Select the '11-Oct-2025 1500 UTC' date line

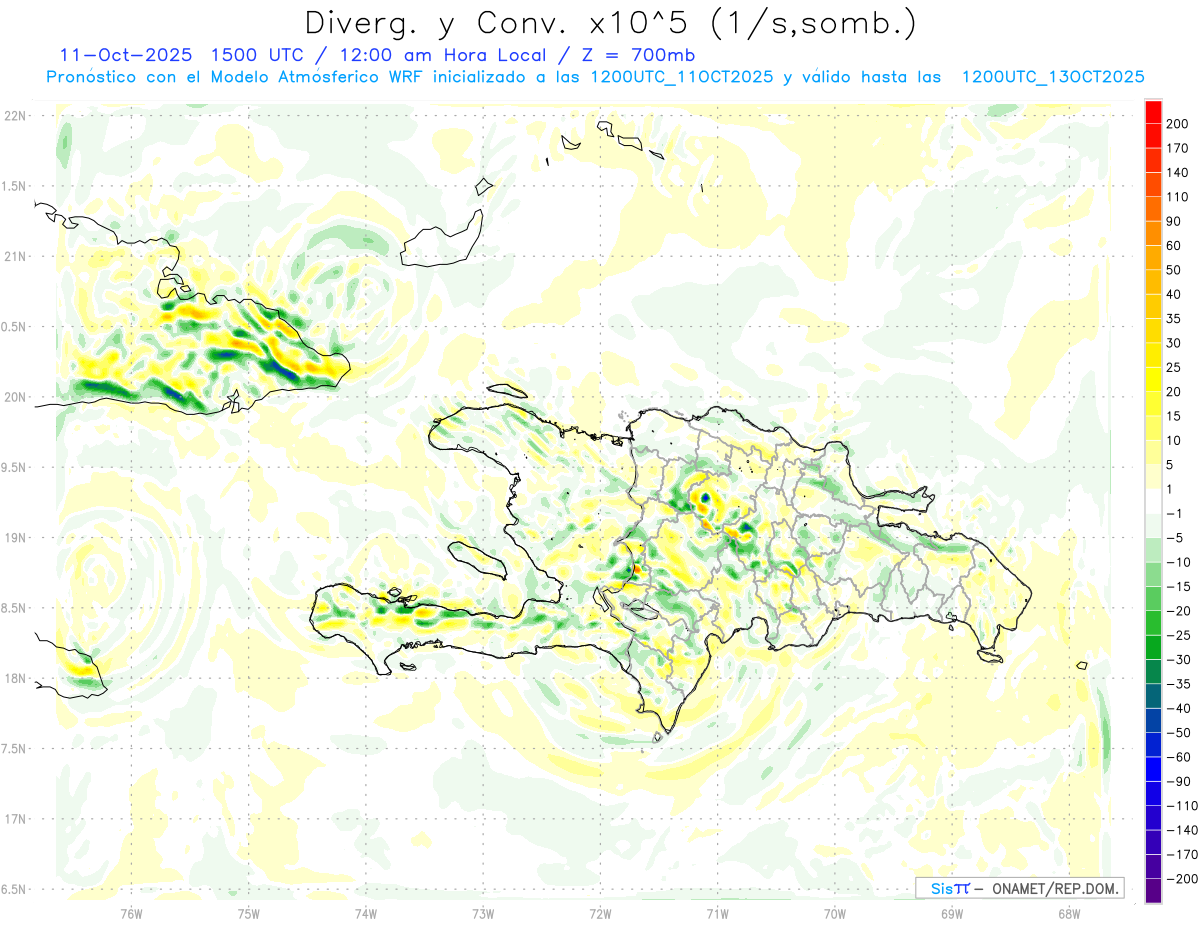point(186,55)
